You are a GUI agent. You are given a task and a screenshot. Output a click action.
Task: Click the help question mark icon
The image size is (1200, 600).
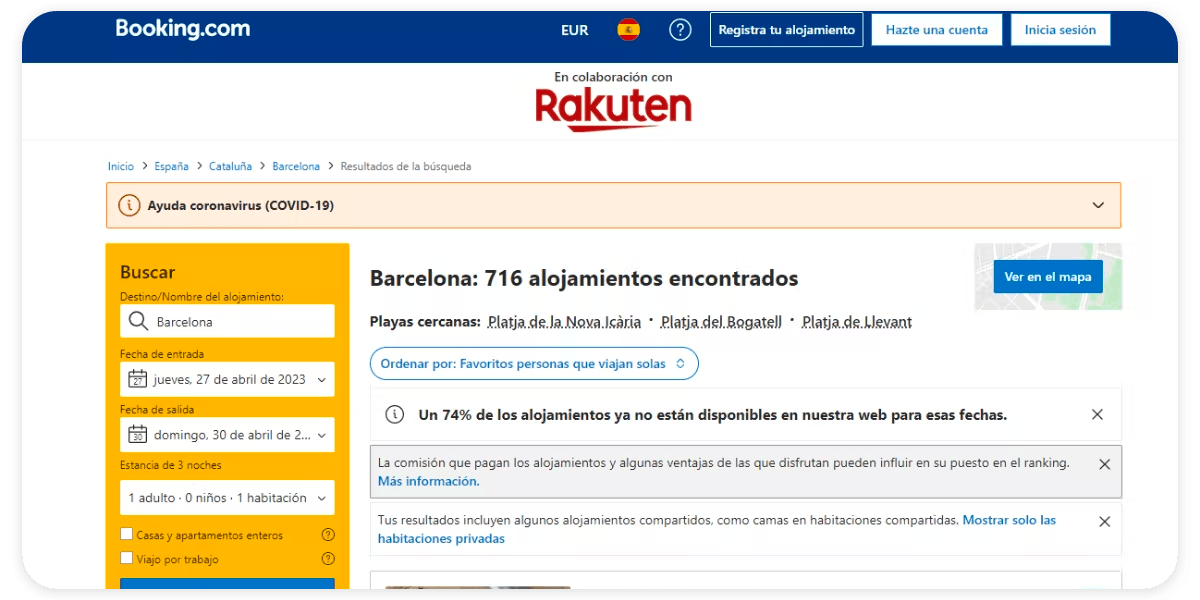pos(680,29)
